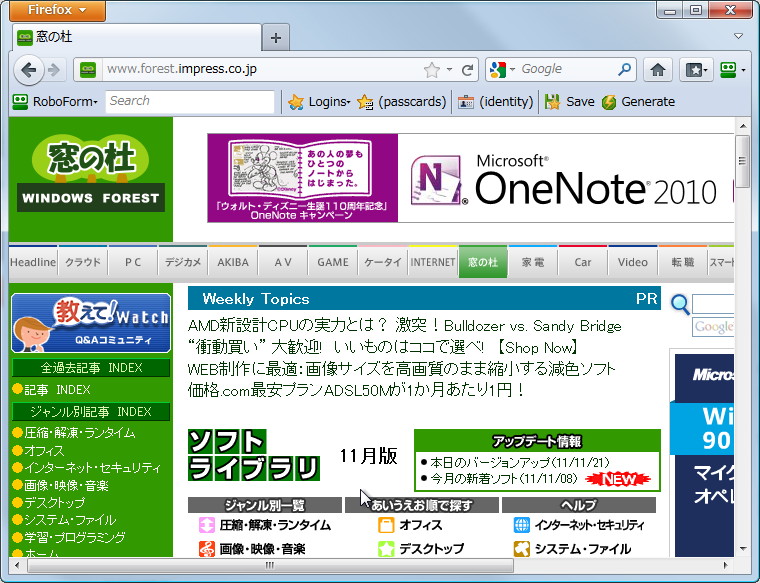Reload the page with the refresh icon

click(467, 70)
